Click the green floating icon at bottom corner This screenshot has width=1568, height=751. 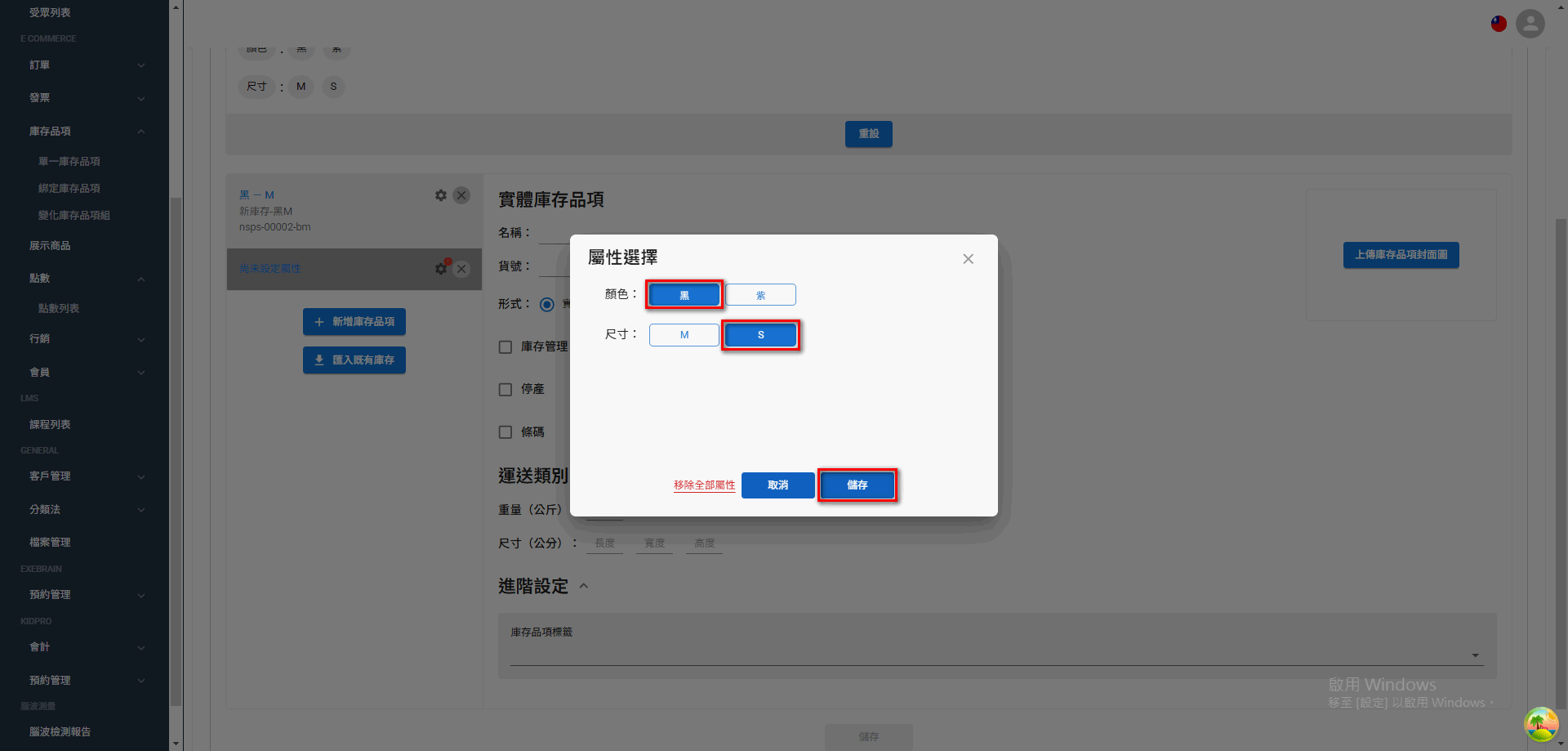click(x=1541, y=724)
